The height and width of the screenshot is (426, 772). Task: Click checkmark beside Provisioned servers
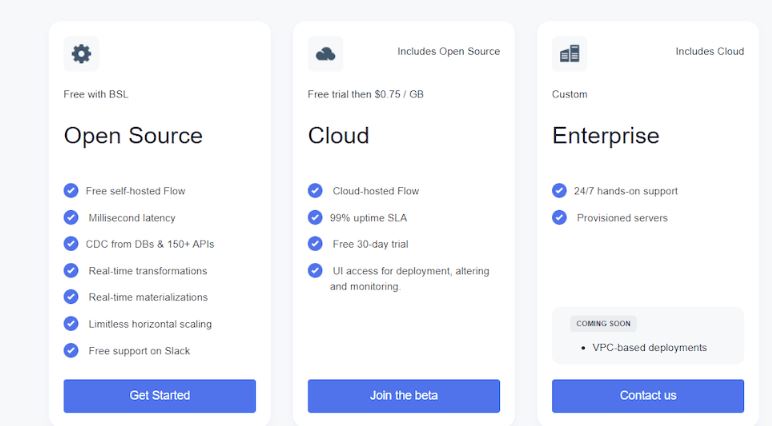559,217
